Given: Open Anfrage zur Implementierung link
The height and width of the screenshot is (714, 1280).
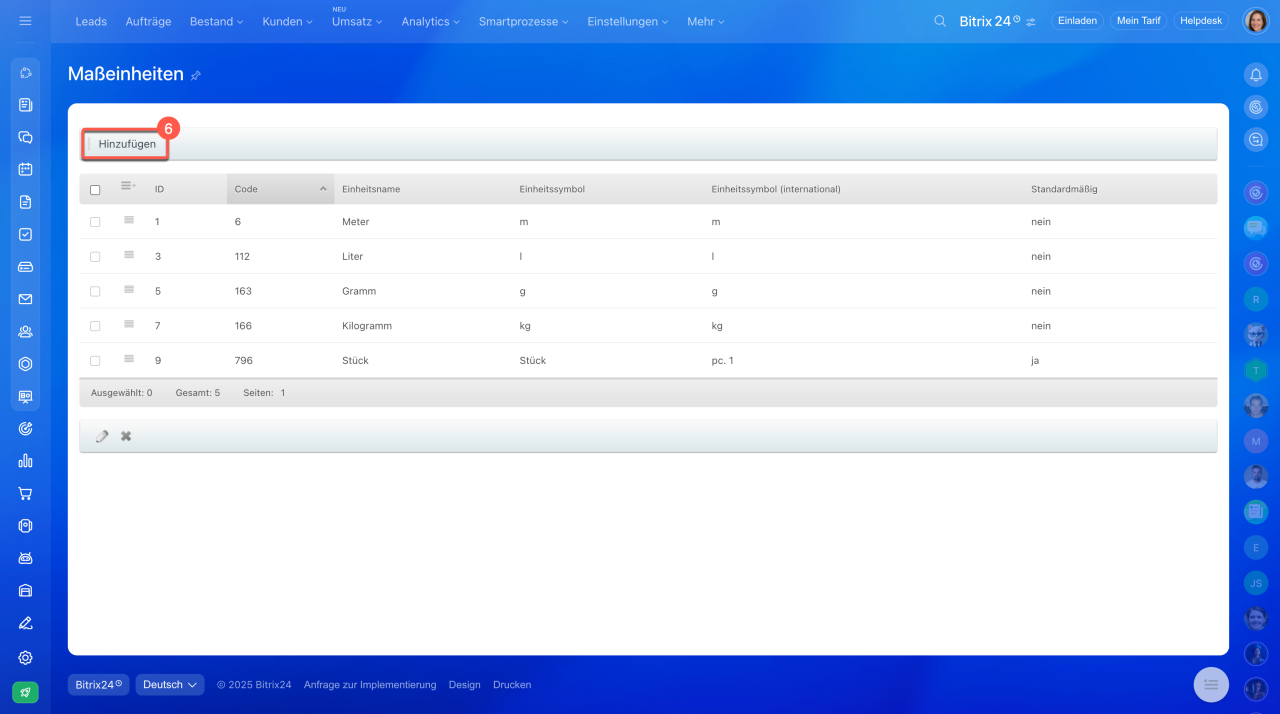Looking at the screenshot, I should point(370,685).
